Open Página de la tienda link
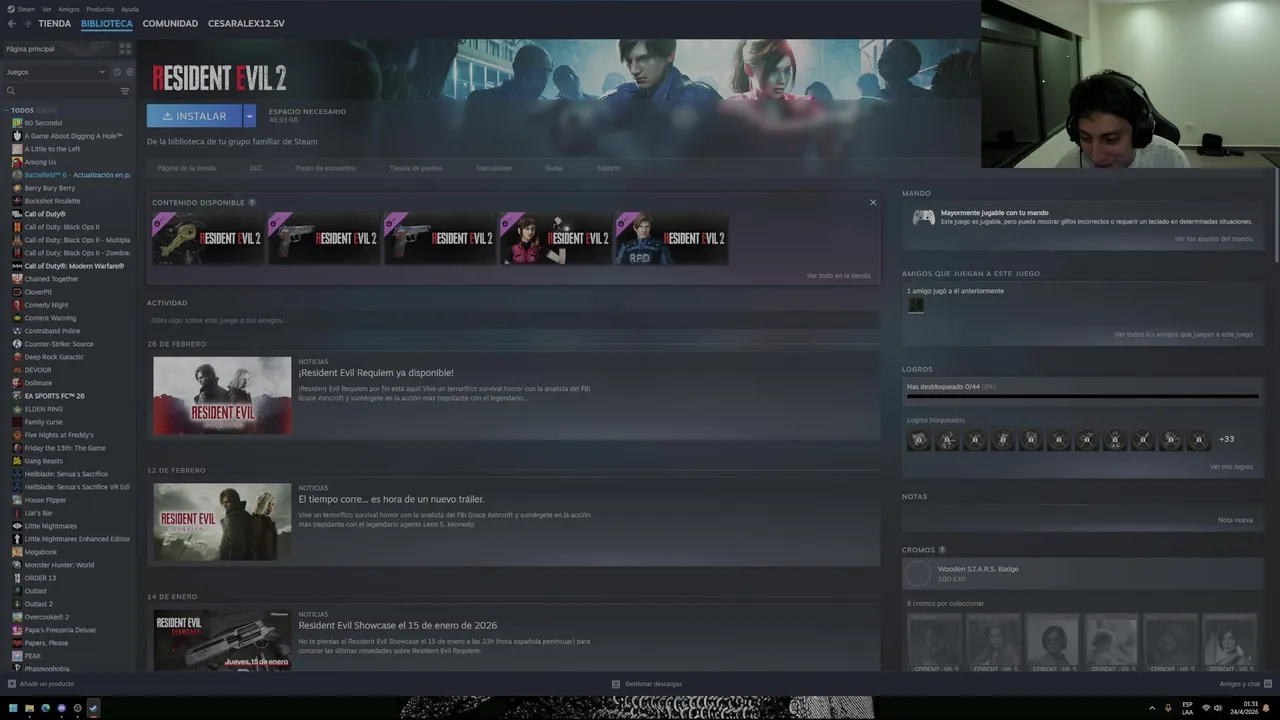The width and height of the screenshot is (1280, 720). [187, 168]
